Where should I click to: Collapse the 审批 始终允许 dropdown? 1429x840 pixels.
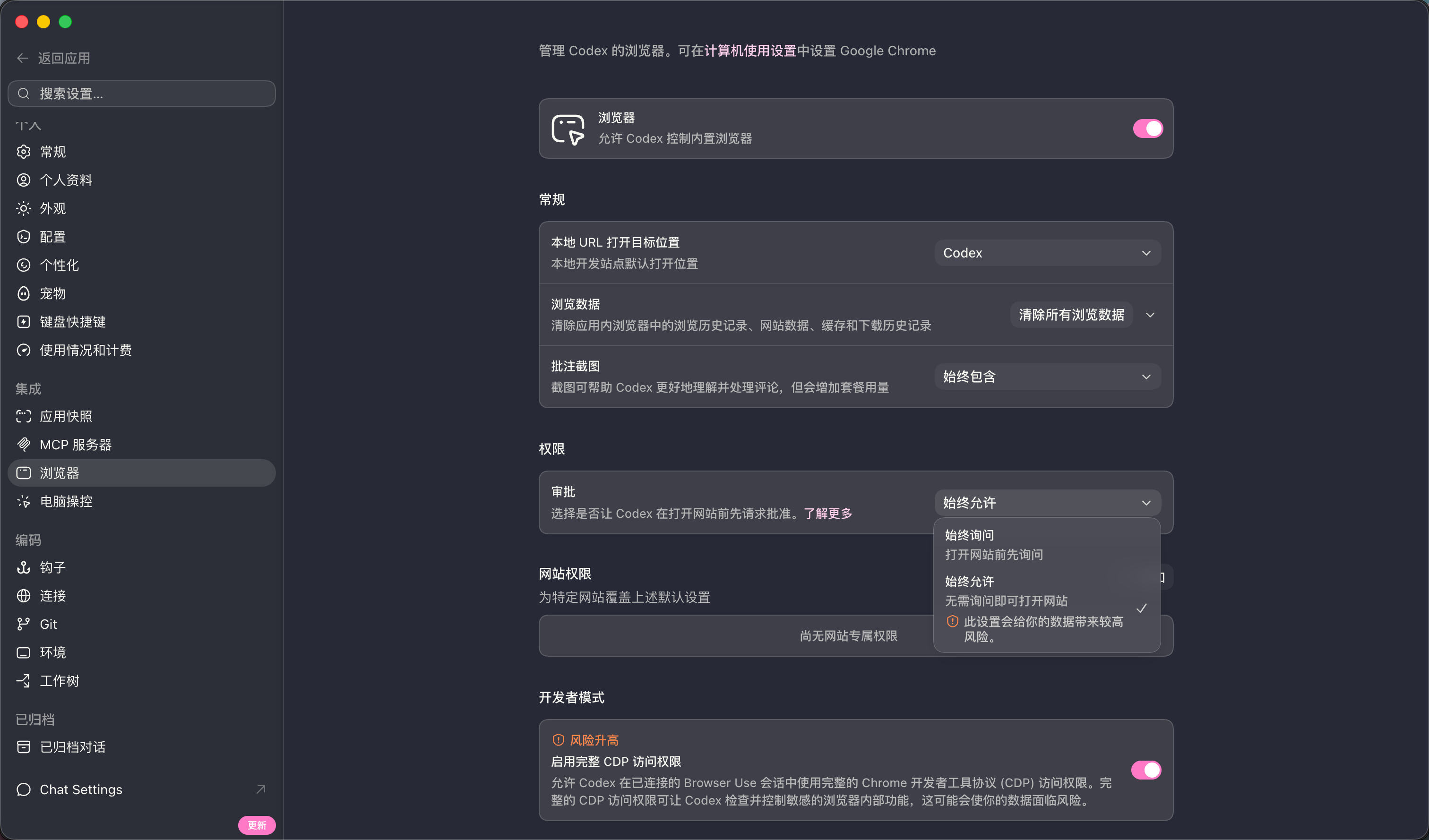[1047, 503]
